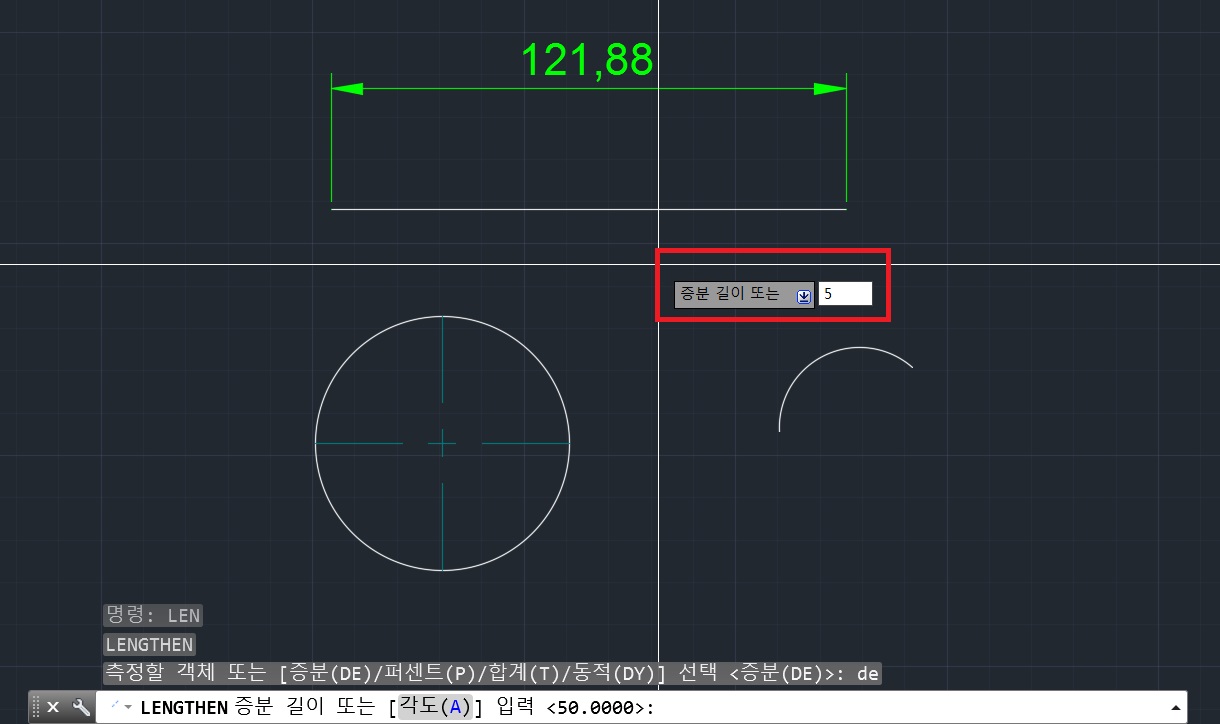
Task: Click the '측정할 객체 또는' prompt history line
Action: pyautogui.click(x=492, y=673)
